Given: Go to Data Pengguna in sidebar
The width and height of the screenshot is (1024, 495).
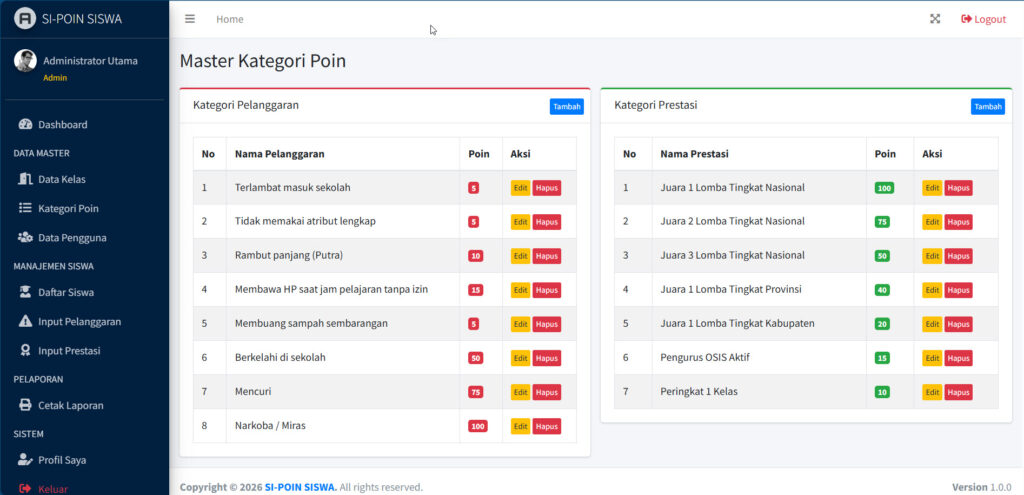Looking at the screenshot, I should [x=72, y=237].
